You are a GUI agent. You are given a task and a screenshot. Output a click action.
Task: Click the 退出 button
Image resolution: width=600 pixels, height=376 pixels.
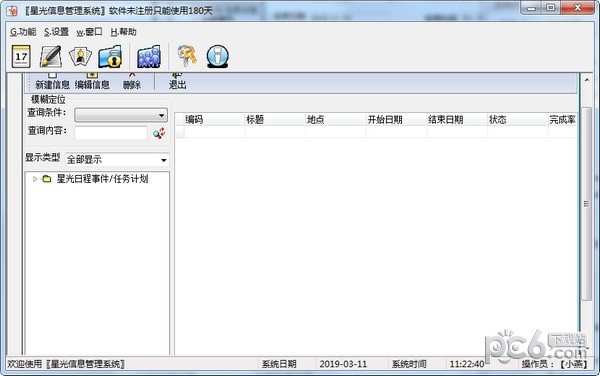coord(178,81)
